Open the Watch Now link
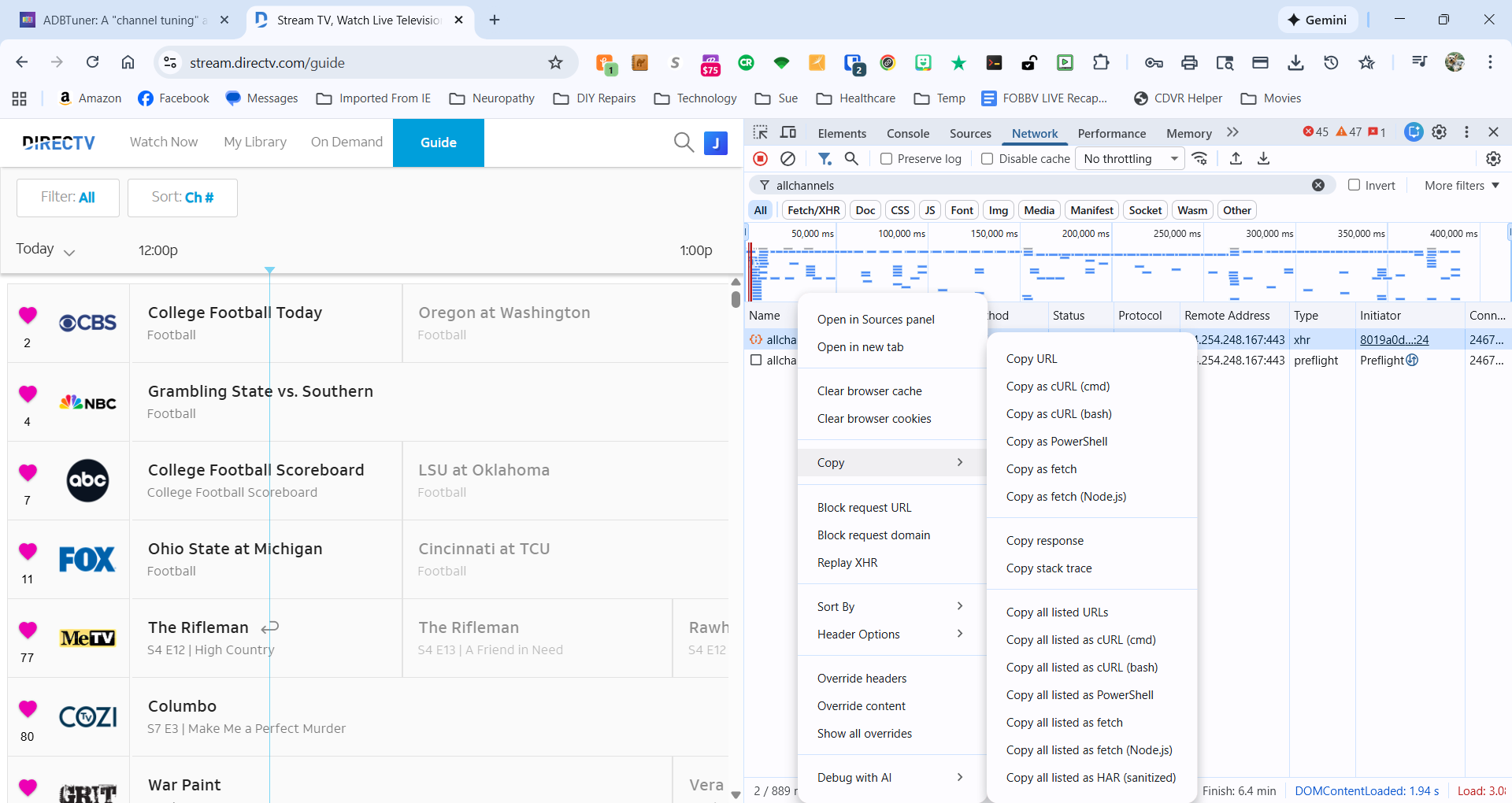Screen dimensions: 1512x803 (164, 142)
